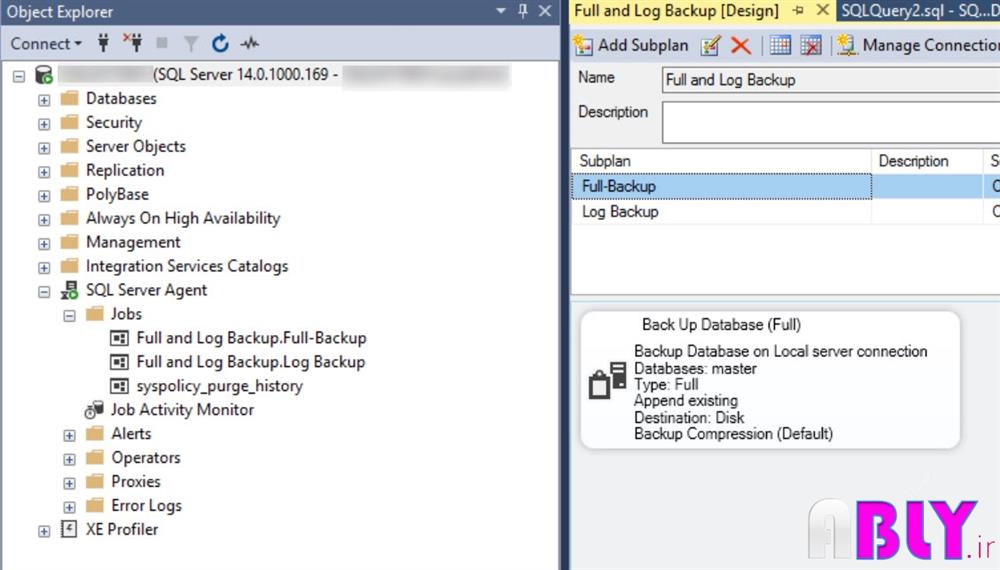Viewport: 1000px width, 570px height.
Task: Select the Log Backup subplan row
Action: click(x=786, y=212)
